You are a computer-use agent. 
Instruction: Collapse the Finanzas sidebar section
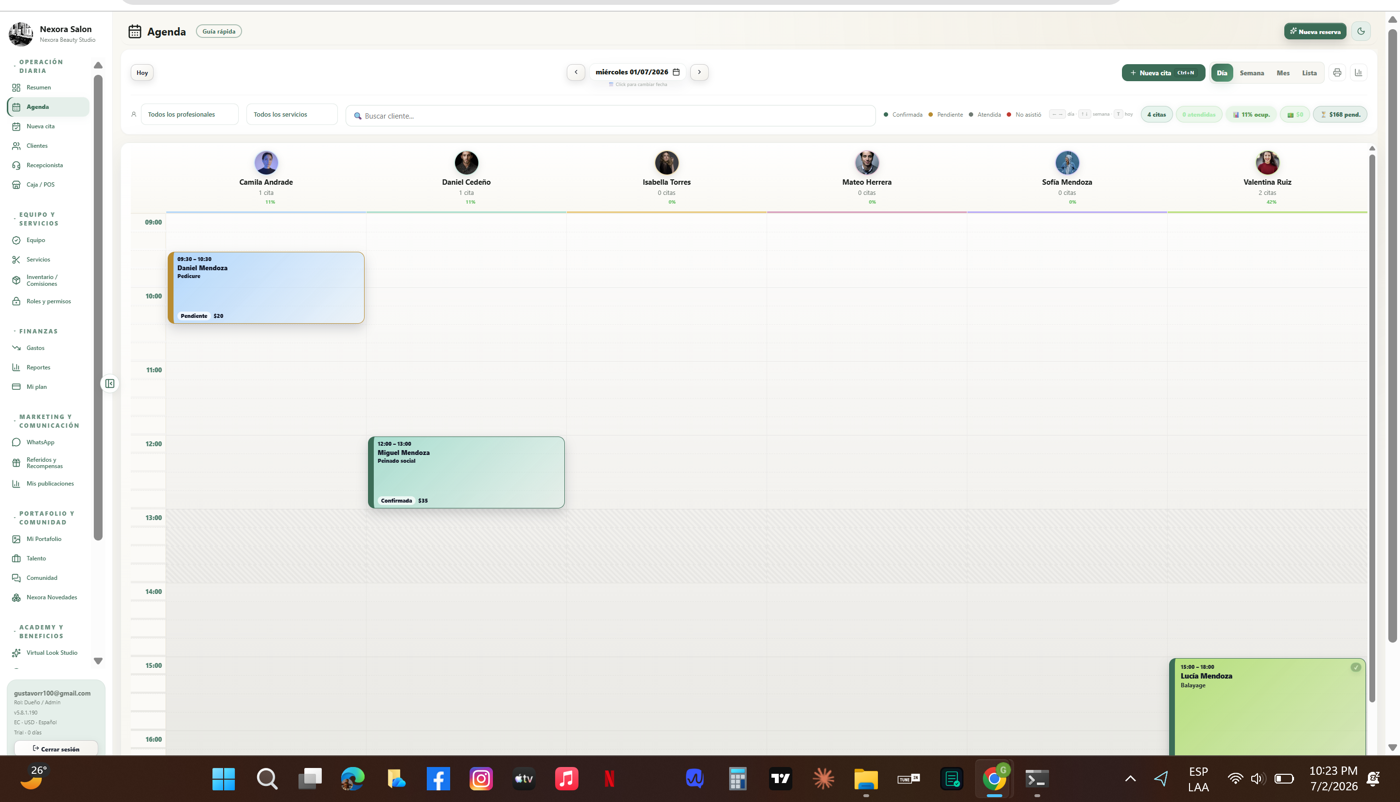click(x=38, y=331)
